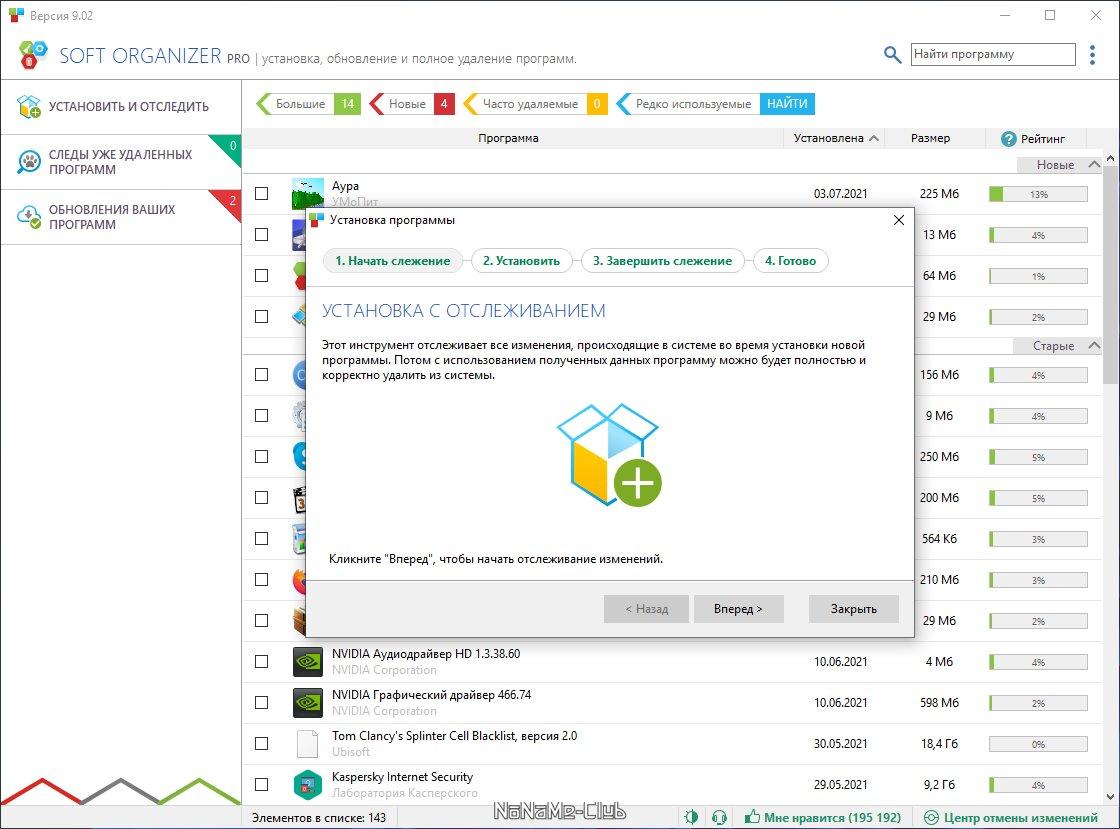Switch to wizard step '2. Установить'
The image size is (1120, 829).
(522, 261)
